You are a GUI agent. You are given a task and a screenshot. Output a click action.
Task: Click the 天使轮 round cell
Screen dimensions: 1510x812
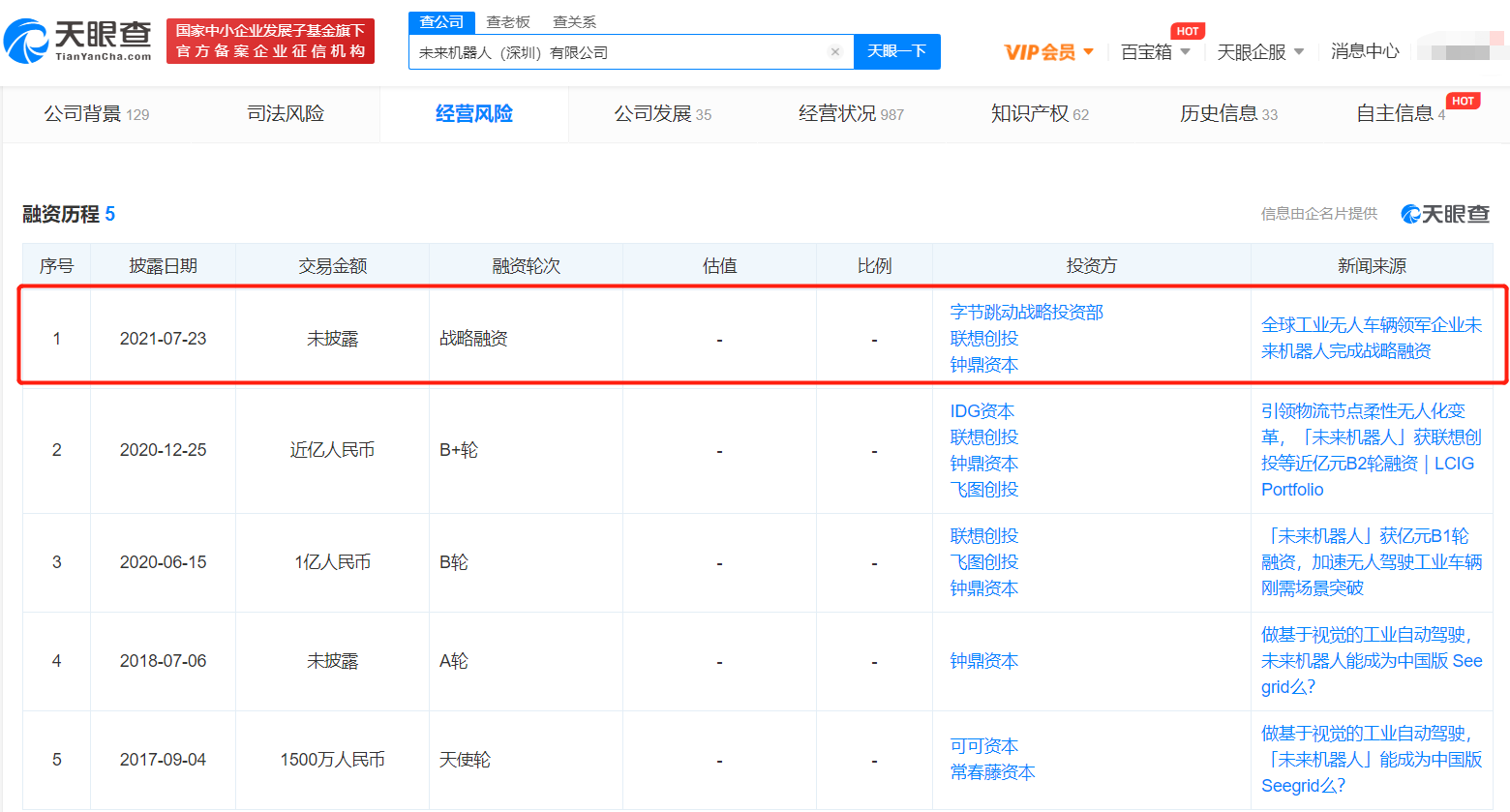point(465,760)
